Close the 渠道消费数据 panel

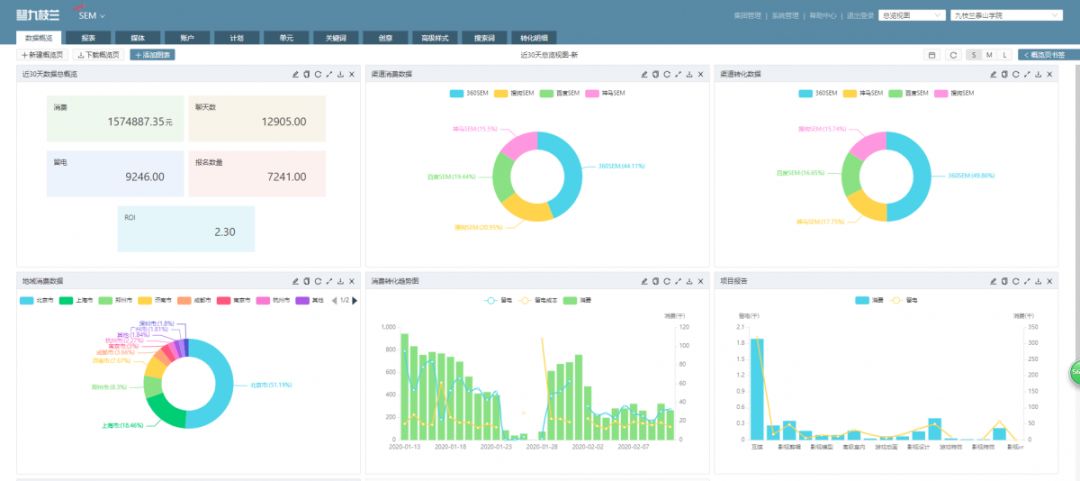click(700, 74)
